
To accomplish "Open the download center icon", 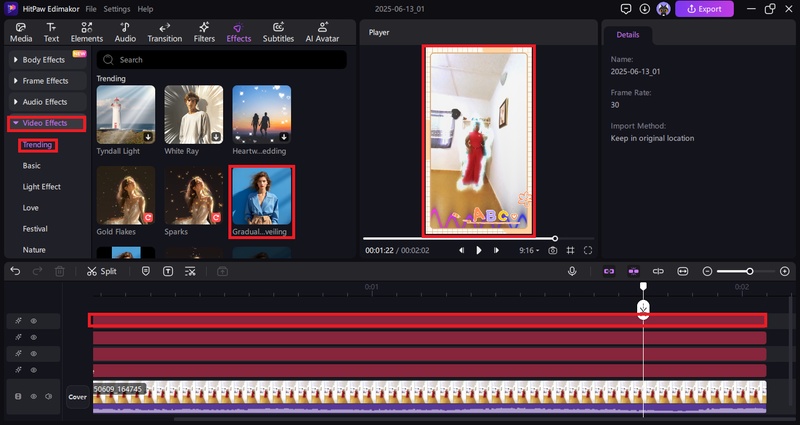I will pyautogui.click(x=644, y=9).
